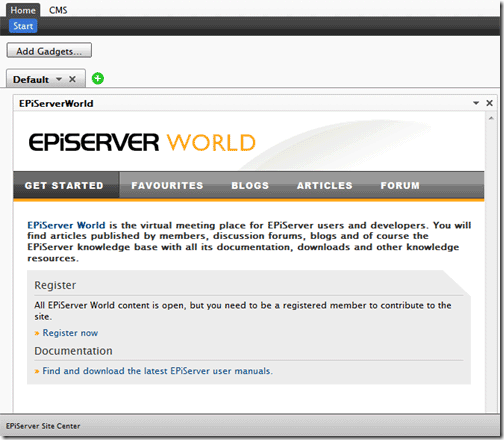This screenshot has width=504, height=440.
Task: Open the latest EPiServer user manuals link
Action: [157, 371]
